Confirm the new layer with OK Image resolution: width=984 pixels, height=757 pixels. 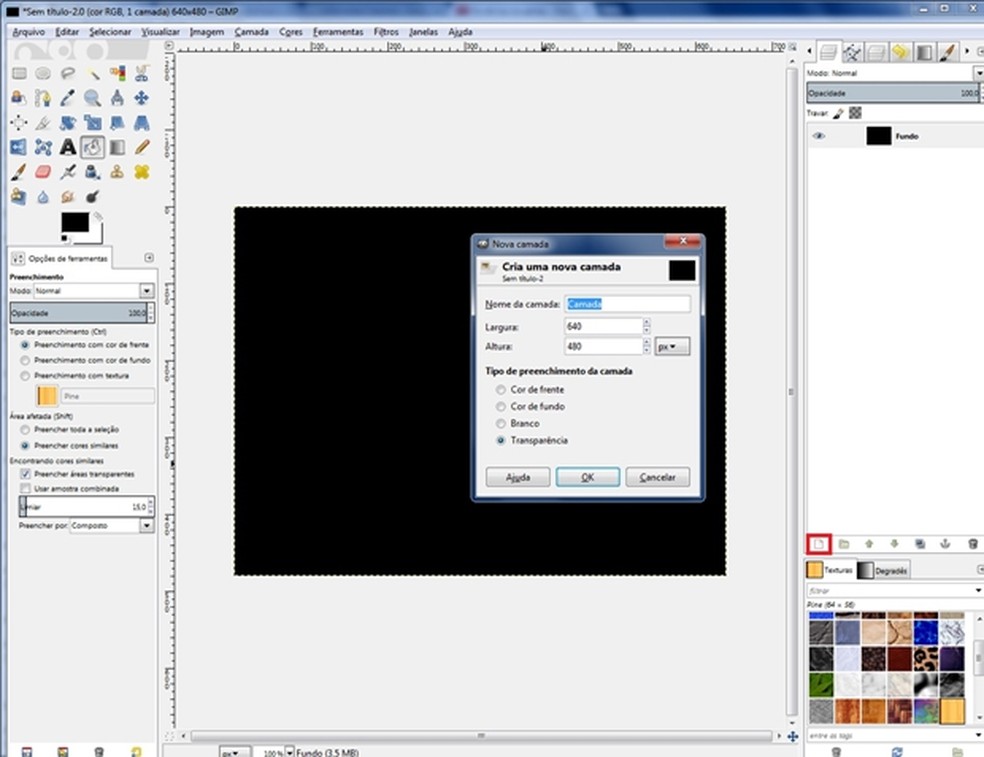587,478
